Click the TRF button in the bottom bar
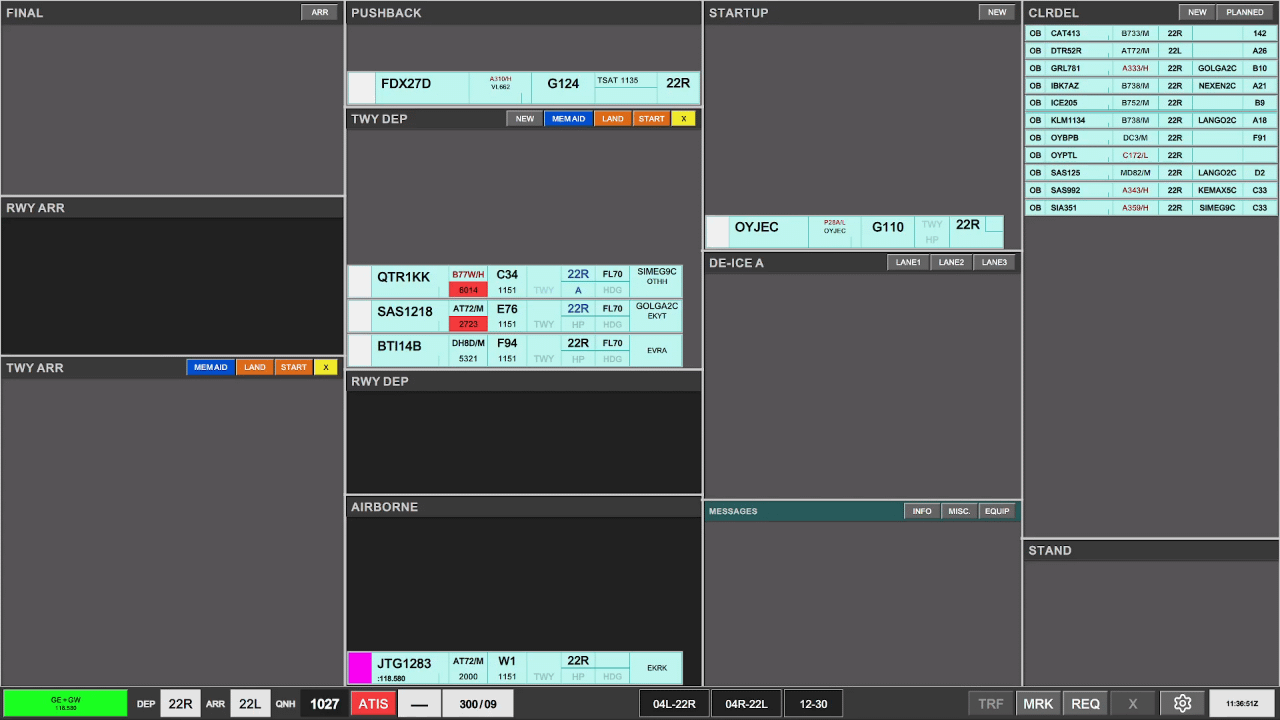Viewport: 1280px width, 720px height. coord(991,703)
